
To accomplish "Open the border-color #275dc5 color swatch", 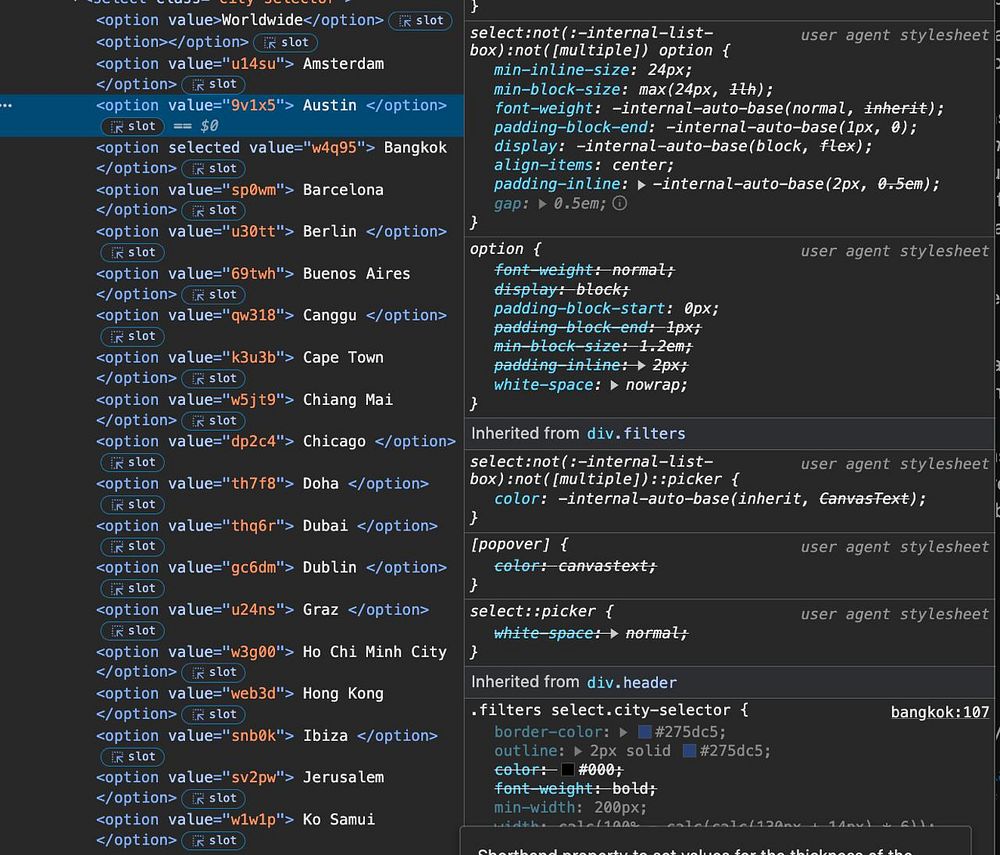I will point(644,732).
